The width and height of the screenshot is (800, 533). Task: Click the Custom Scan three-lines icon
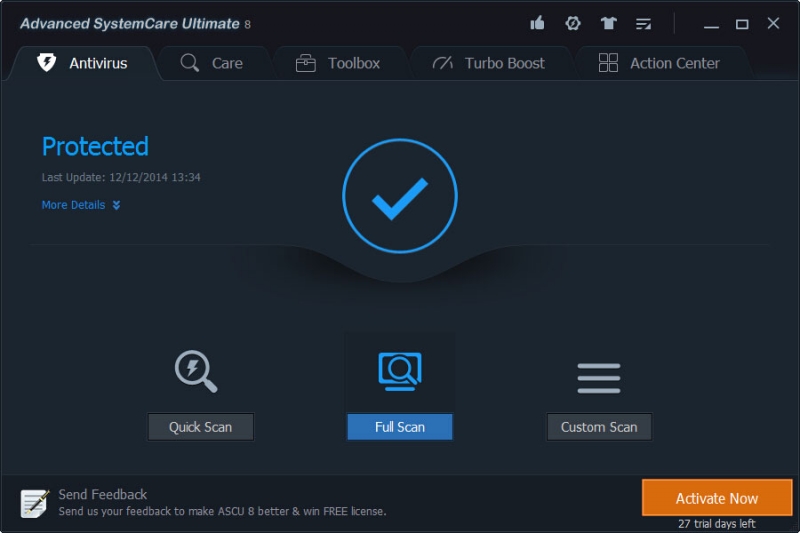[599, 377]
